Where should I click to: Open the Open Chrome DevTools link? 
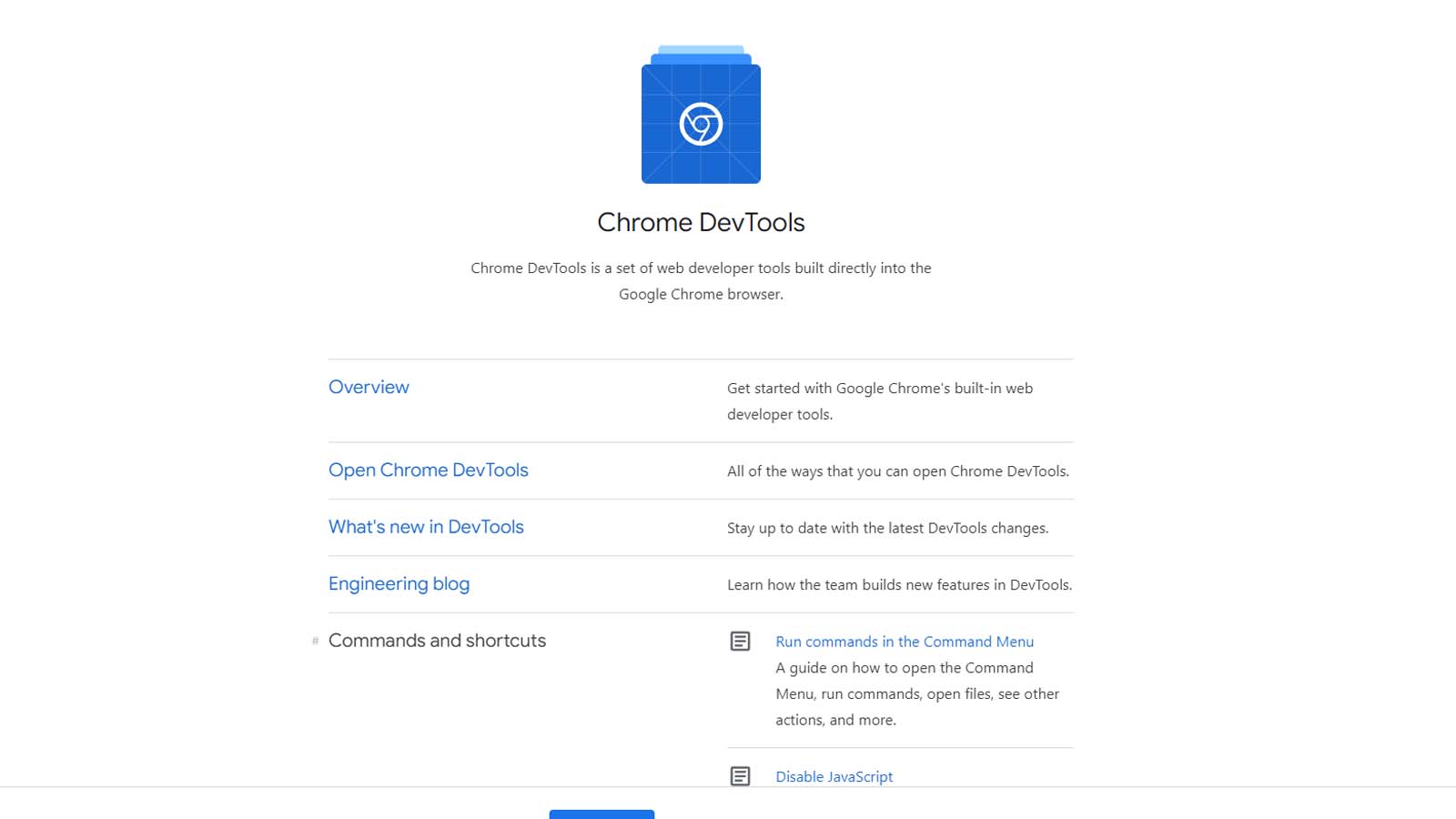pos(429,470)
